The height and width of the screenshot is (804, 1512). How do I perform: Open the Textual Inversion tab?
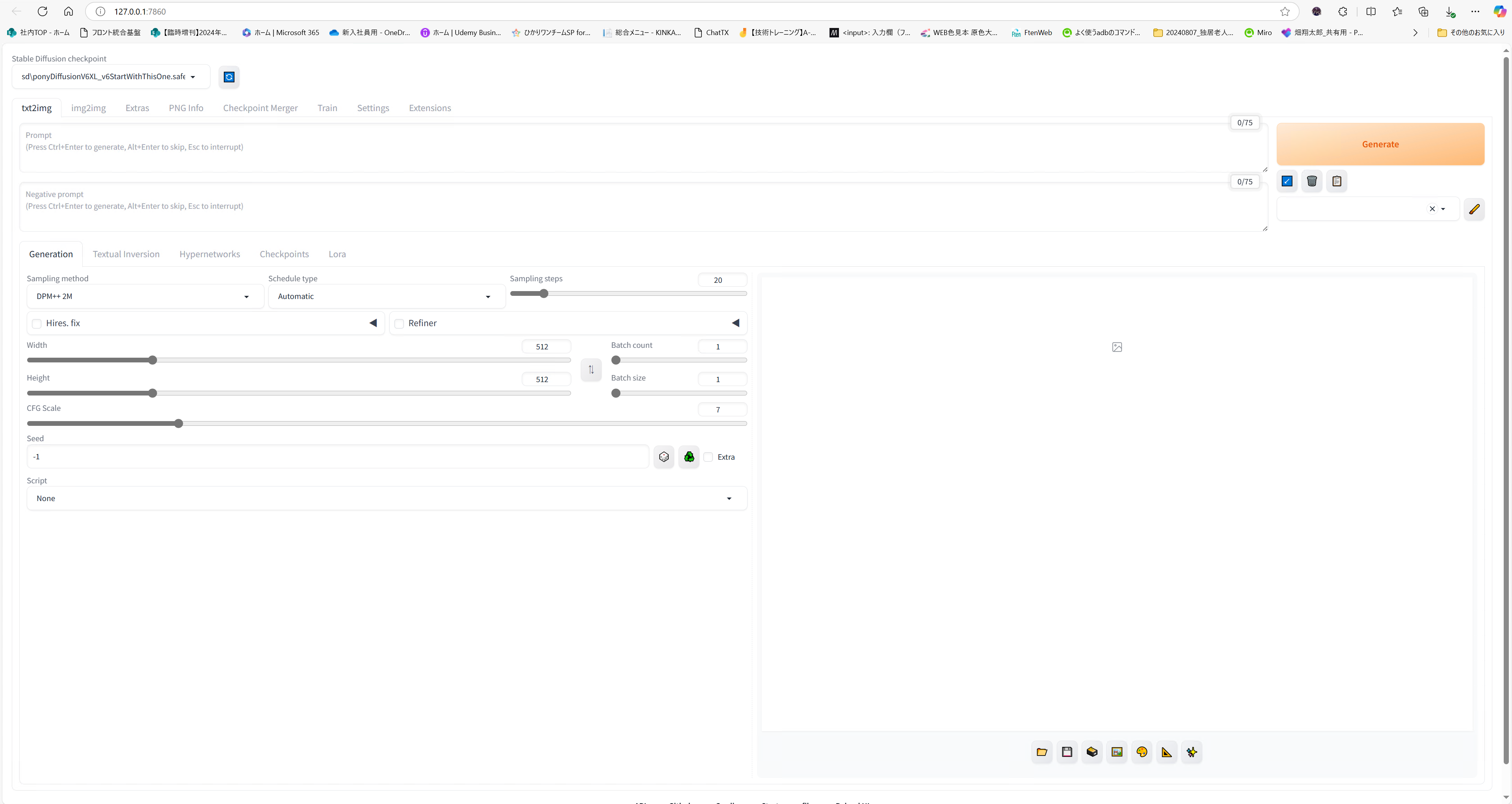(126, 254)
